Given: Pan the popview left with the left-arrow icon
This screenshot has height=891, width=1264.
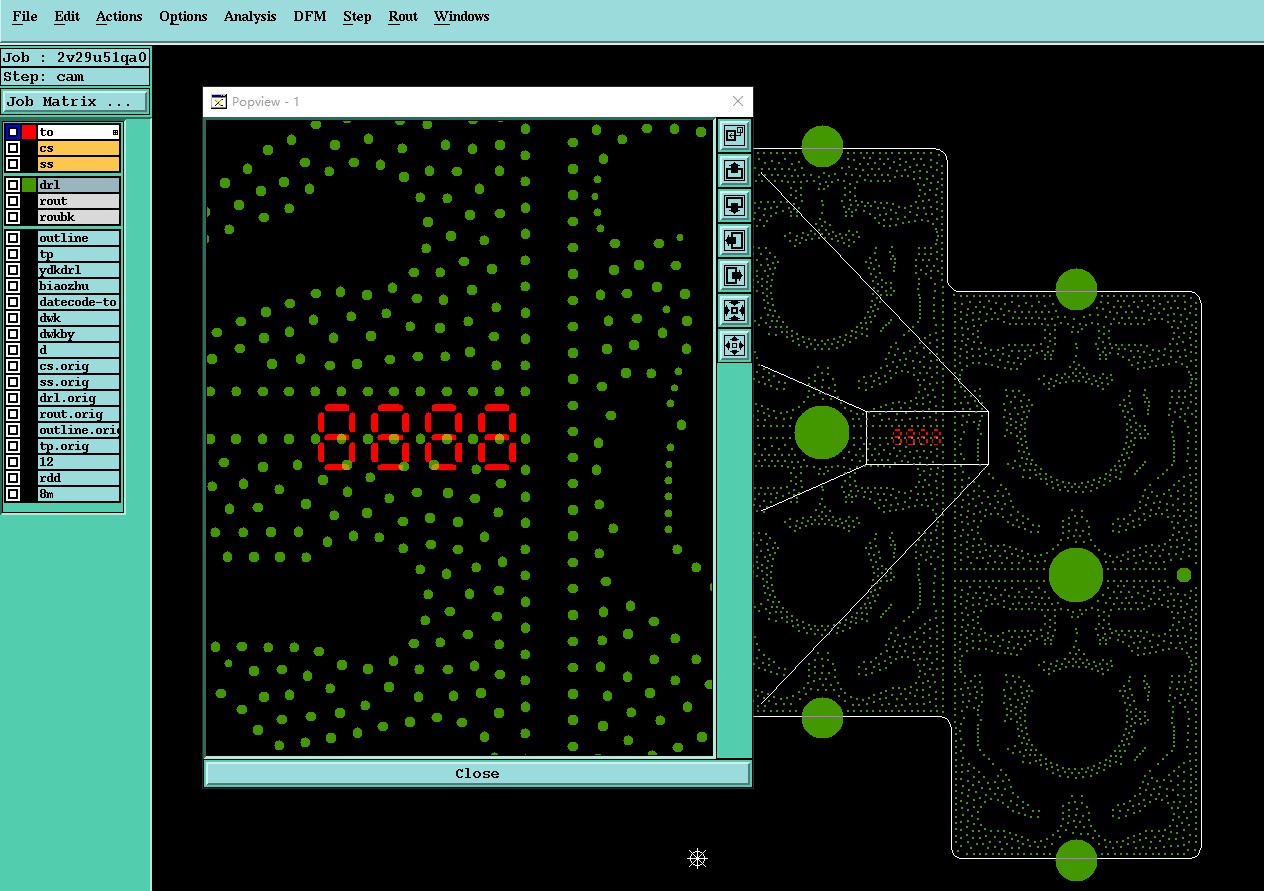Looking at the screenshot, I should [x=734, y=240].
